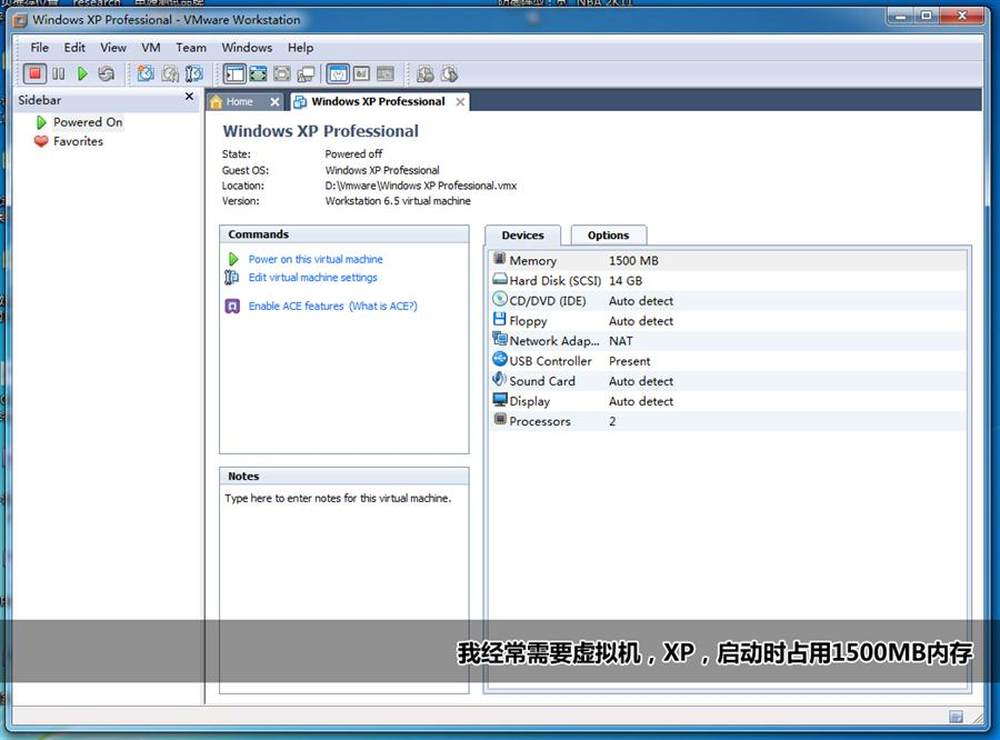
Task: Click the Suspend (pause) toolbar icon
Action: (58, 74)
